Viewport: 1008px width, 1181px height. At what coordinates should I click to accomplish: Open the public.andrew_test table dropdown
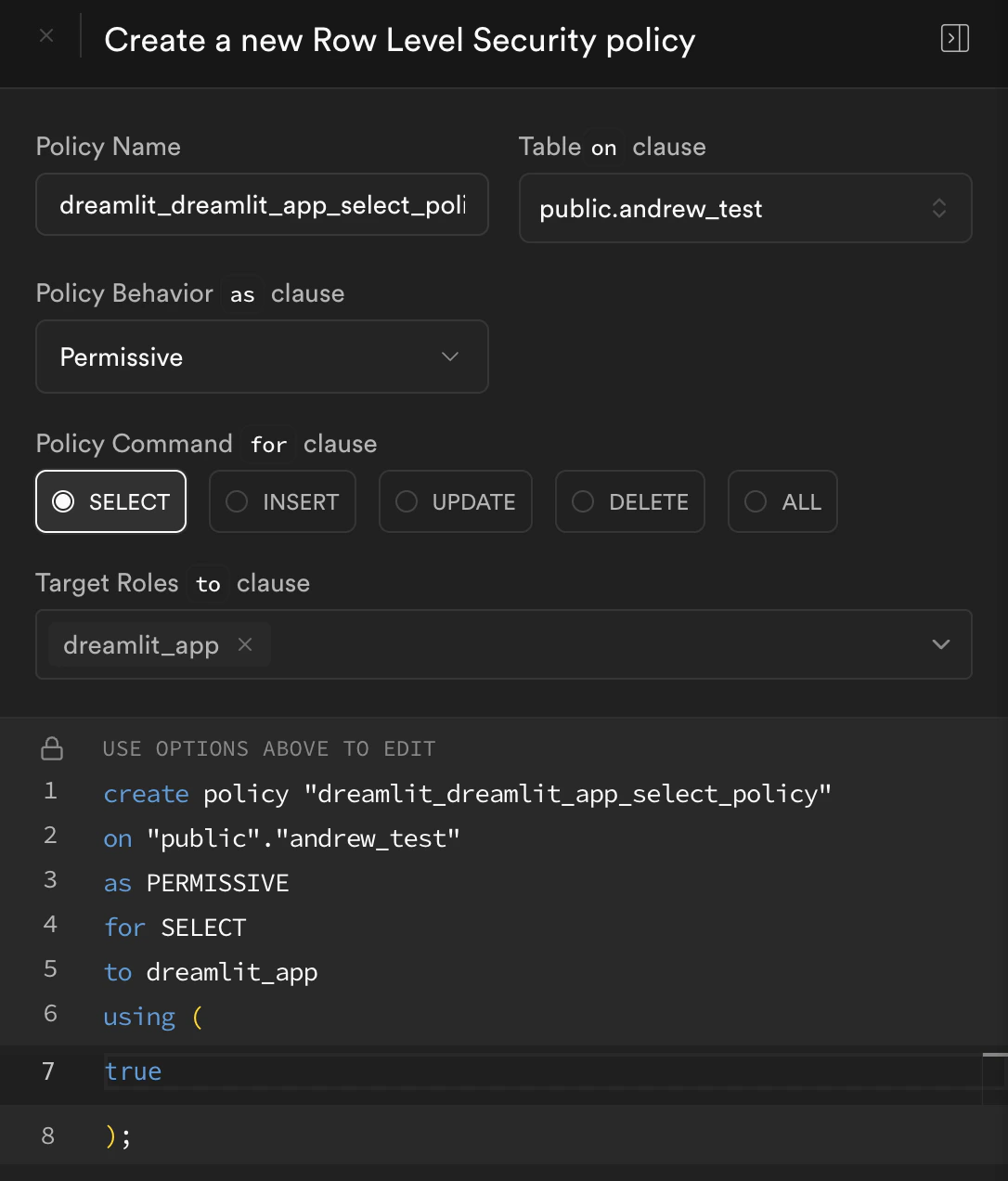[x=745, y=209]
